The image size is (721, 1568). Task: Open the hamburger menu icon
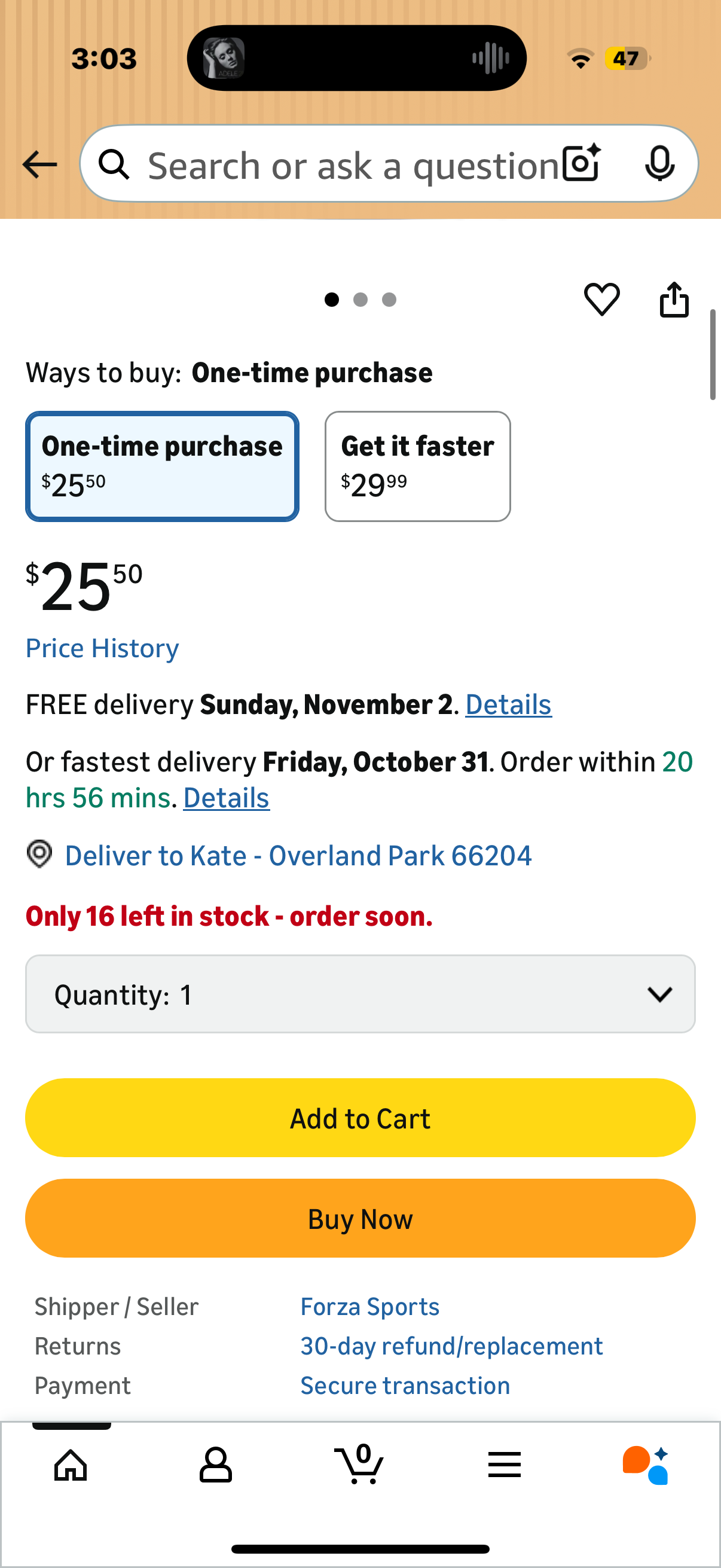click(504, 1464)
